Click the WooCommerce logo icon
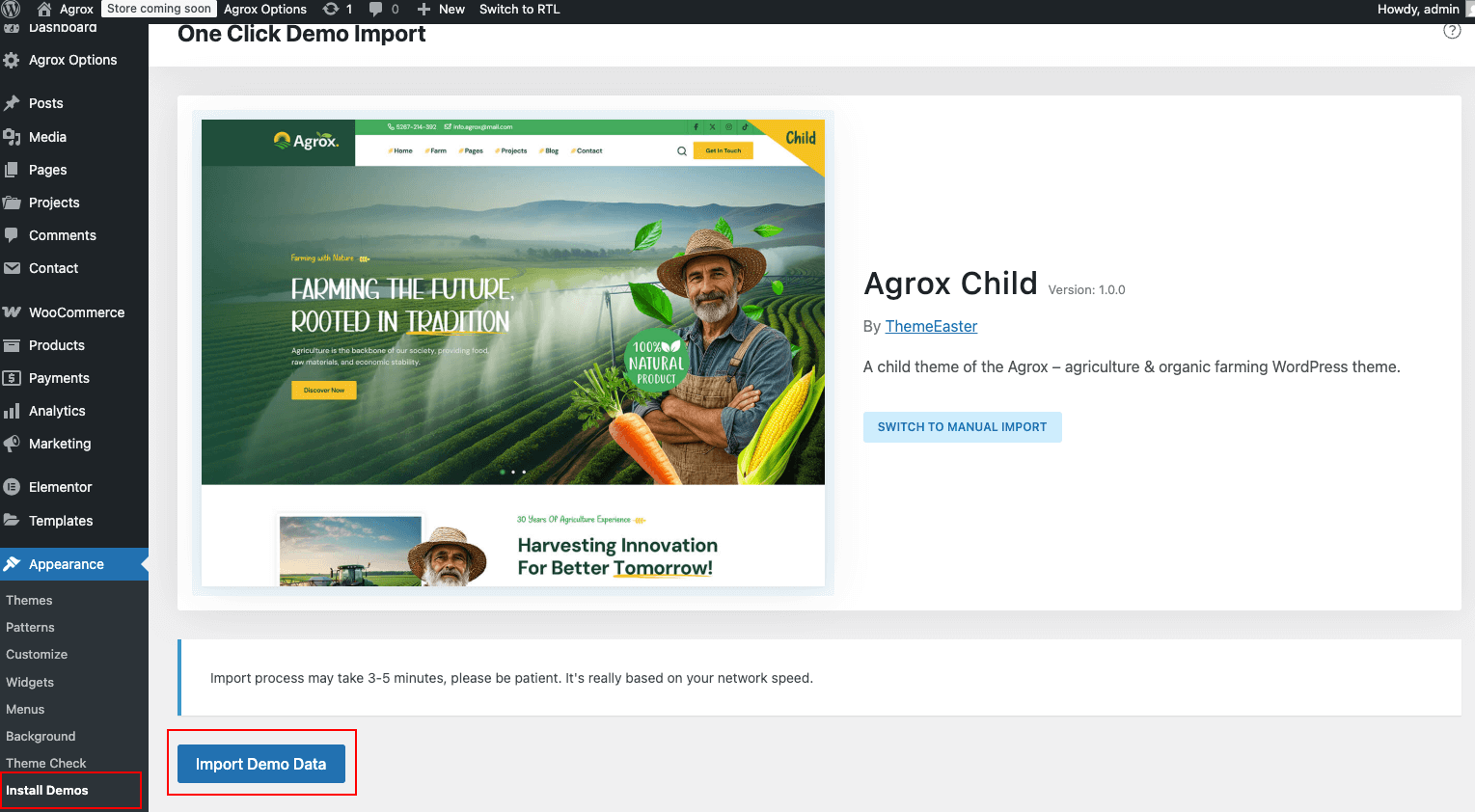Viewport: 1475px width, 812px height. 12,312
